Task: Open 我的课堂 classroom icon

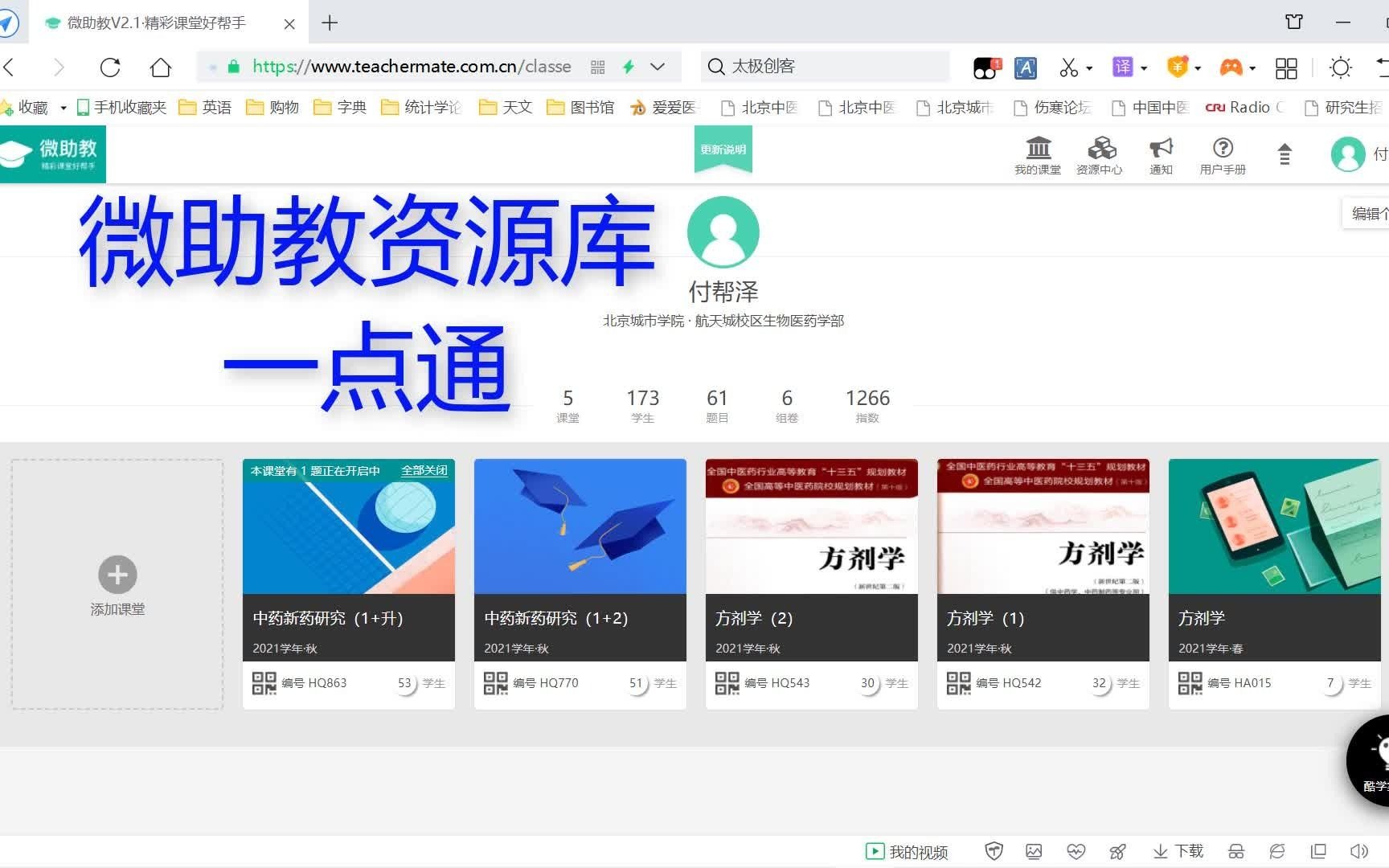Action: click(1038, 155)
